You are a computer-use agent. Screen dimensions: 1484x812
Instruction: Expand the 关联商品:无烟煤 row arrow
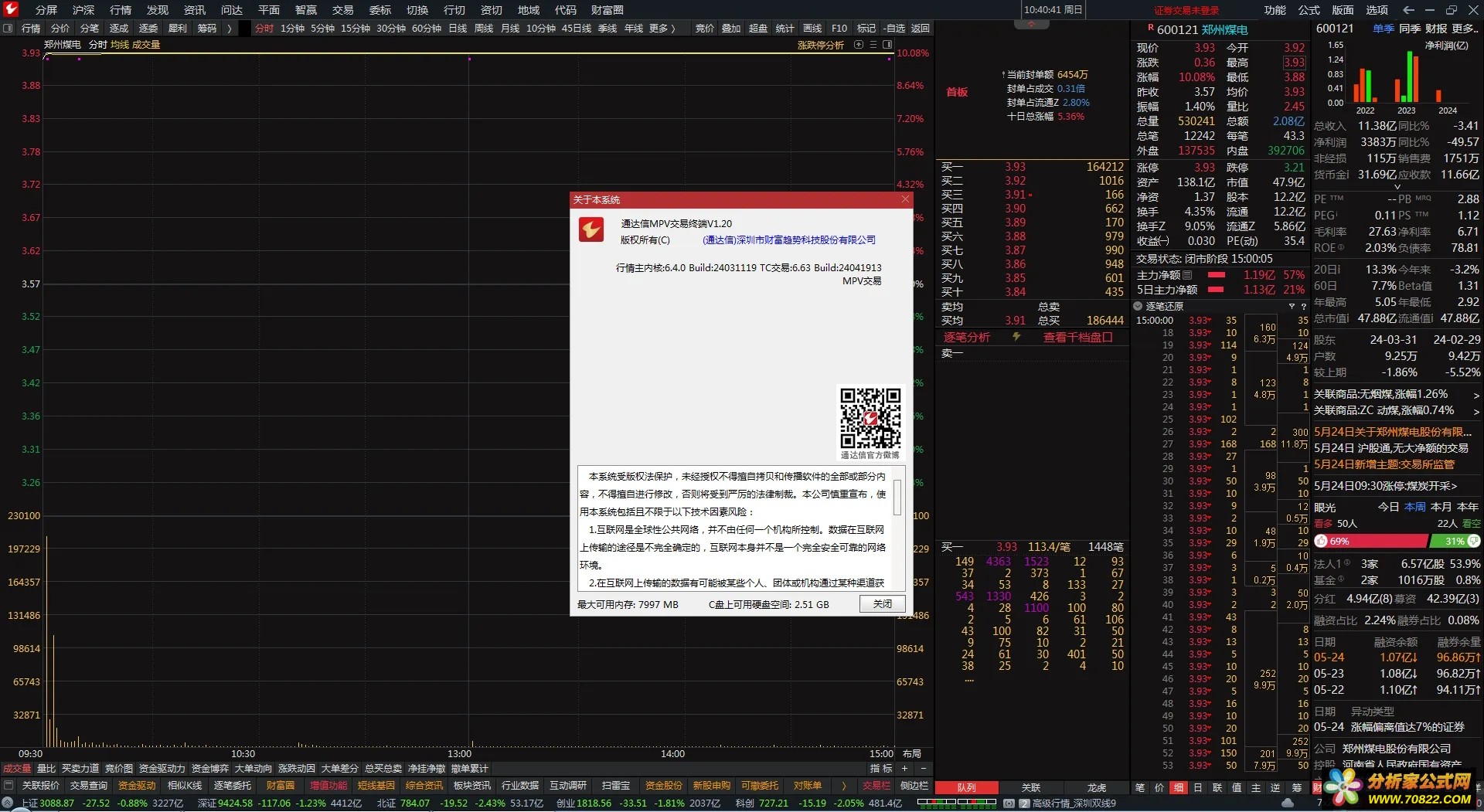coord(1475,395)
